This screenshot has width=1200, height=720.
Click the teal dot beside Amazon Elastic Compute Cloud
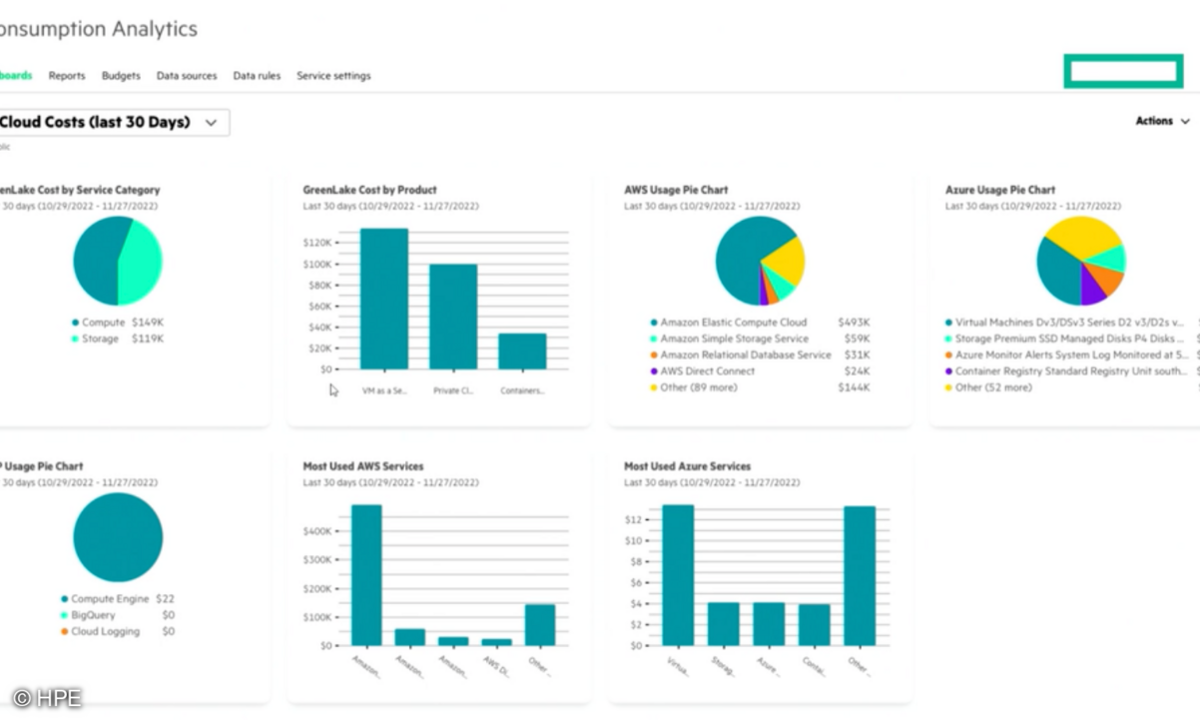point(654,323)
